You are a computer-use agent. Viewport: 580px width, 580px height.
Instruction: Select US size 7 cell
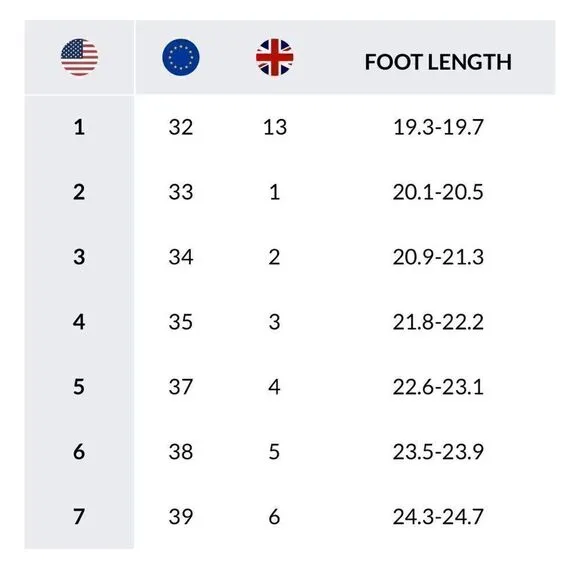coord(79,516)
